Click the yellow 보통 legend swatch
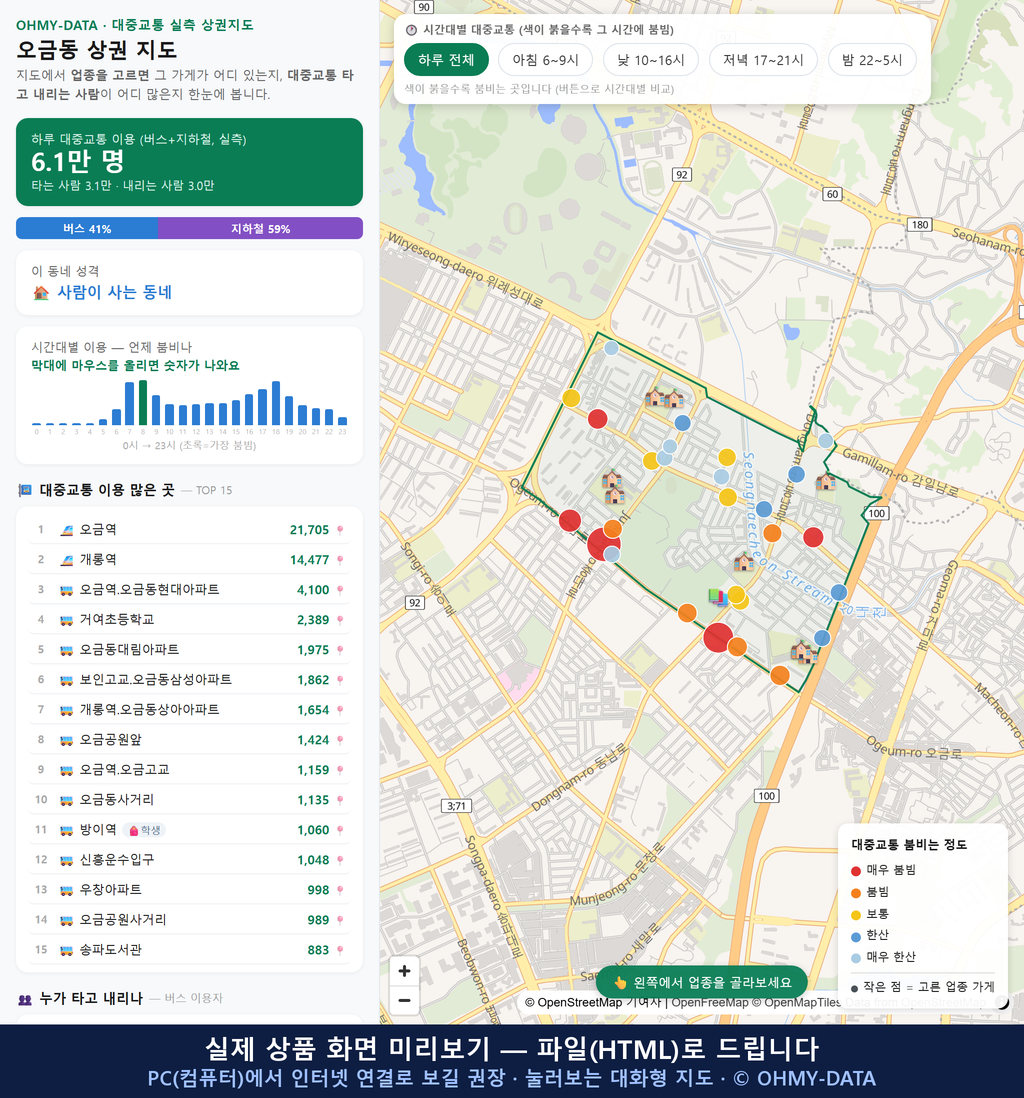The width and height of the screenshot is (1024, 1098). click(855, 915)
